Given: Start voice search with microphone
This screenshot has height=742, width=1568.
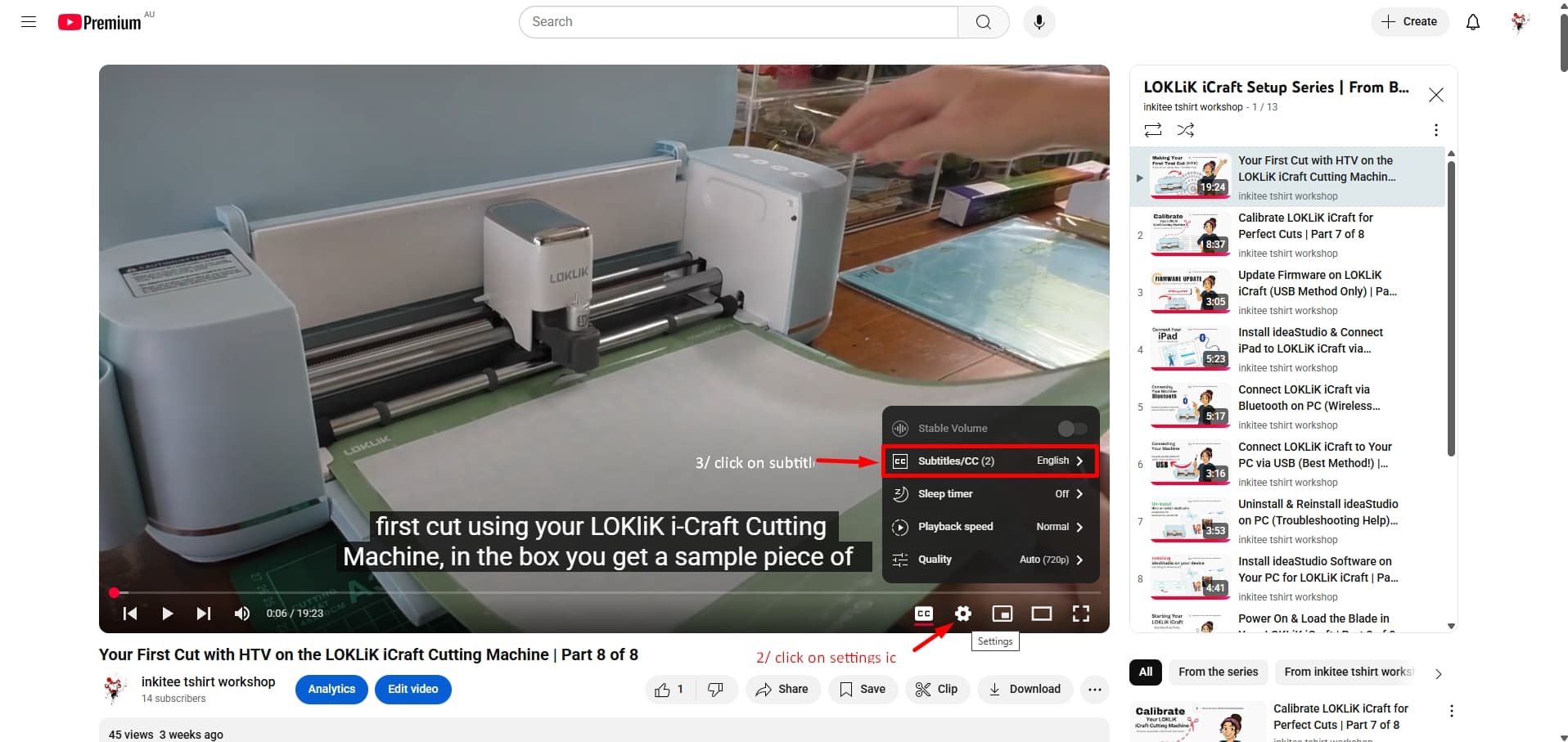Looking at the screenshot, I should (1039, 22).
